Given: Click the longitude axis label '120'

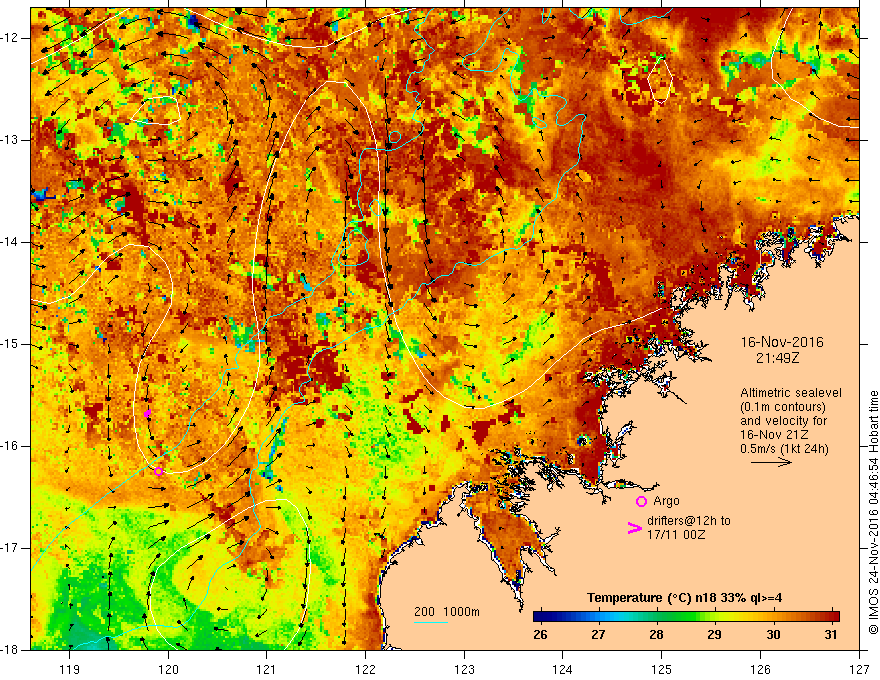Looking at the screenshot, I should 168,669.
